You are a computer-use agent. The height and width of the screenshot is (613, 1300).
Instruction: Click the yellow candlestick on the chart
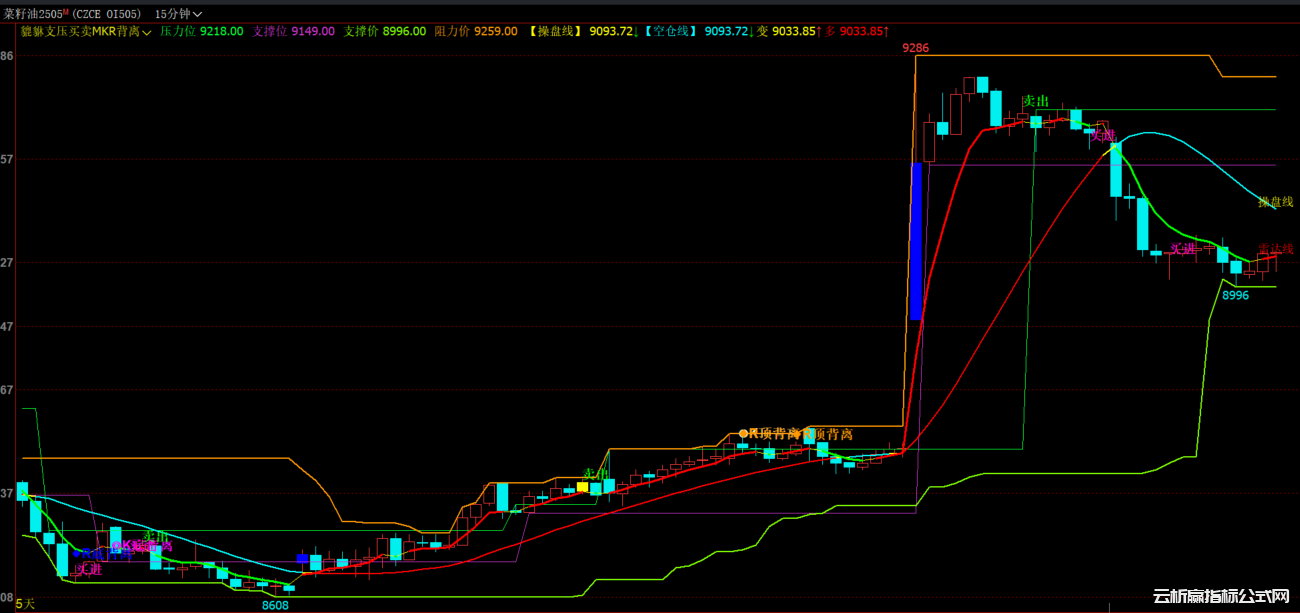coord(582,487)
